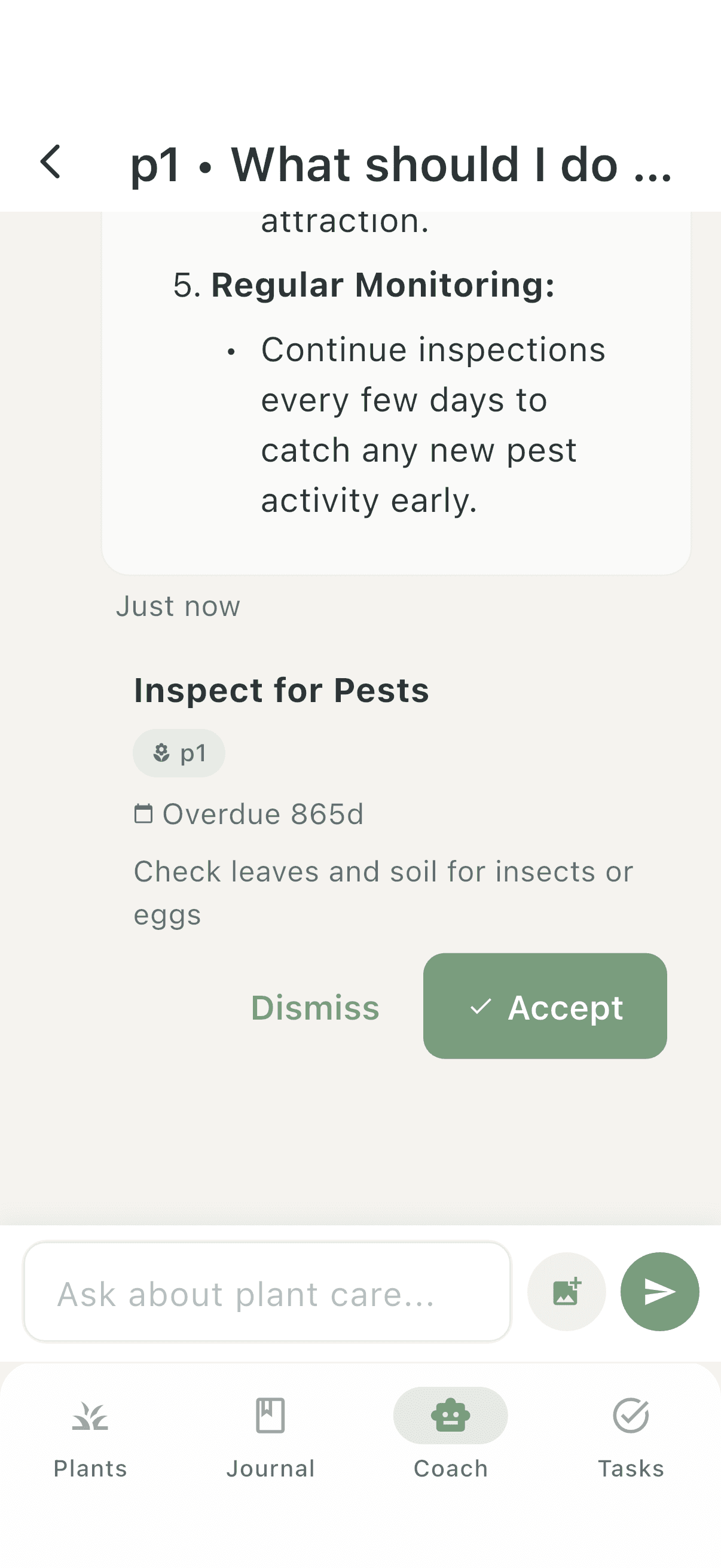Select the Journal bookmark icon
The width and height of the screenshot is (721, 1568).
point(270,1416)
